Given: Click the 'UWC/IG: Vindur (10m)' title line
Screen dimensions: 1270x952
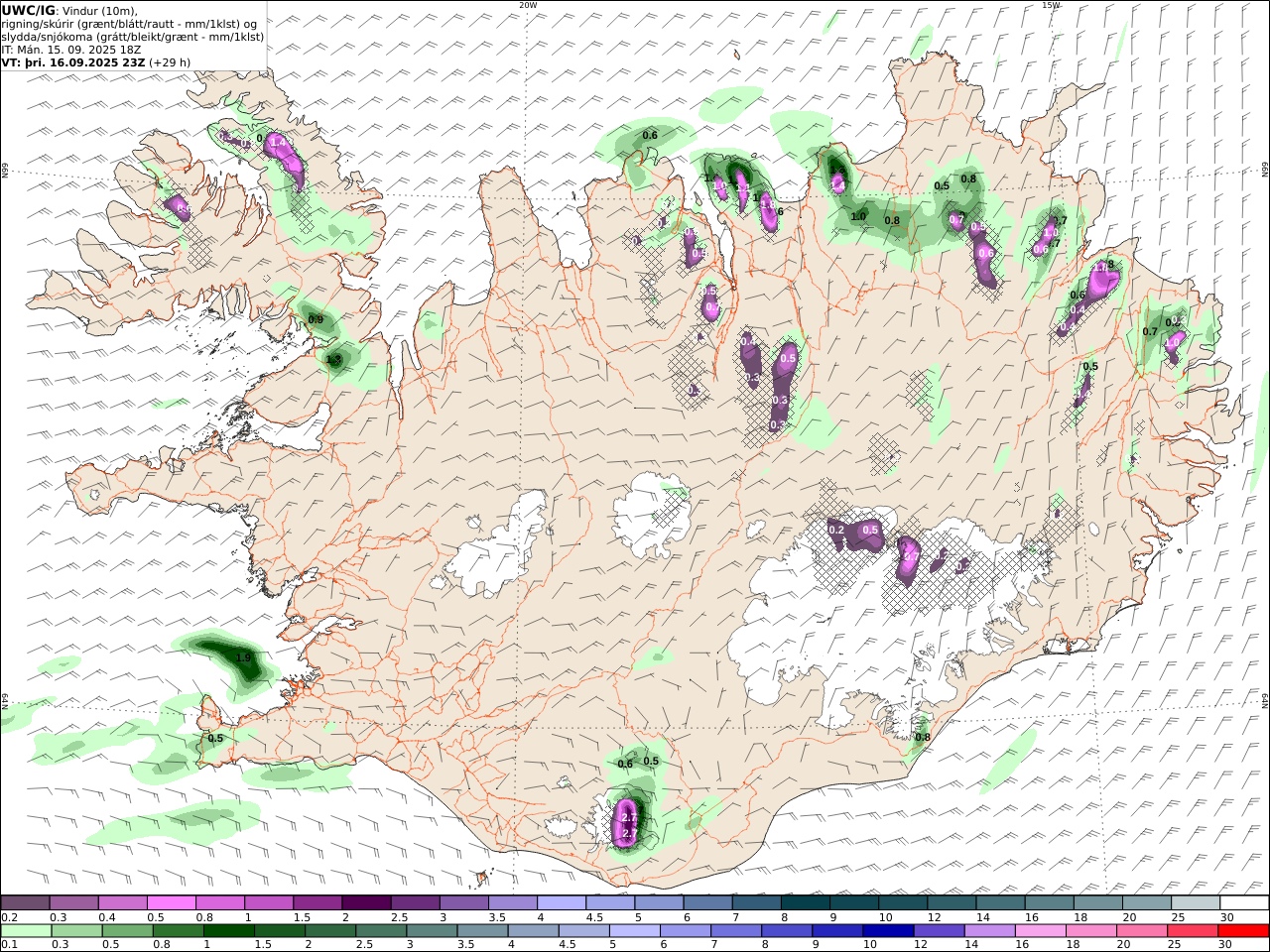Looking at the screenshot, I should point(69,11).
